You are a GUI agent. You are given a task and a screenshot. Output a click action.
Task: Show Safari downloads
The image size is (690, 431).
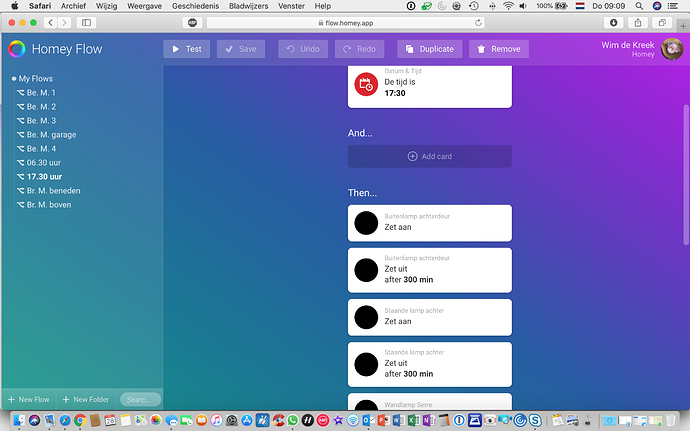(x=613, y=23)
